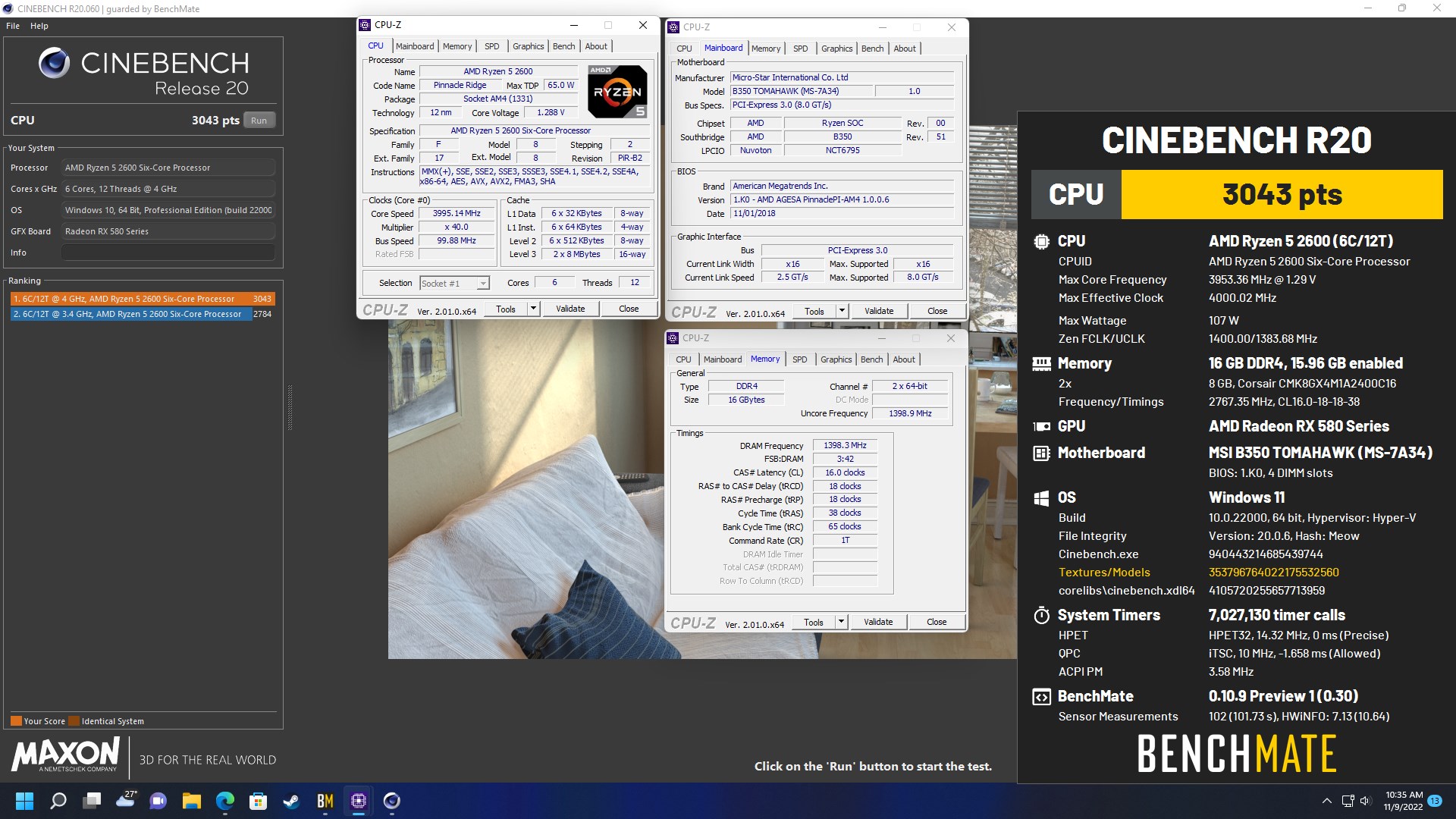Screen dimensions: 1456x819
Task: Open Graphics tab in the Memory window
Action: (x=836, y=359)
